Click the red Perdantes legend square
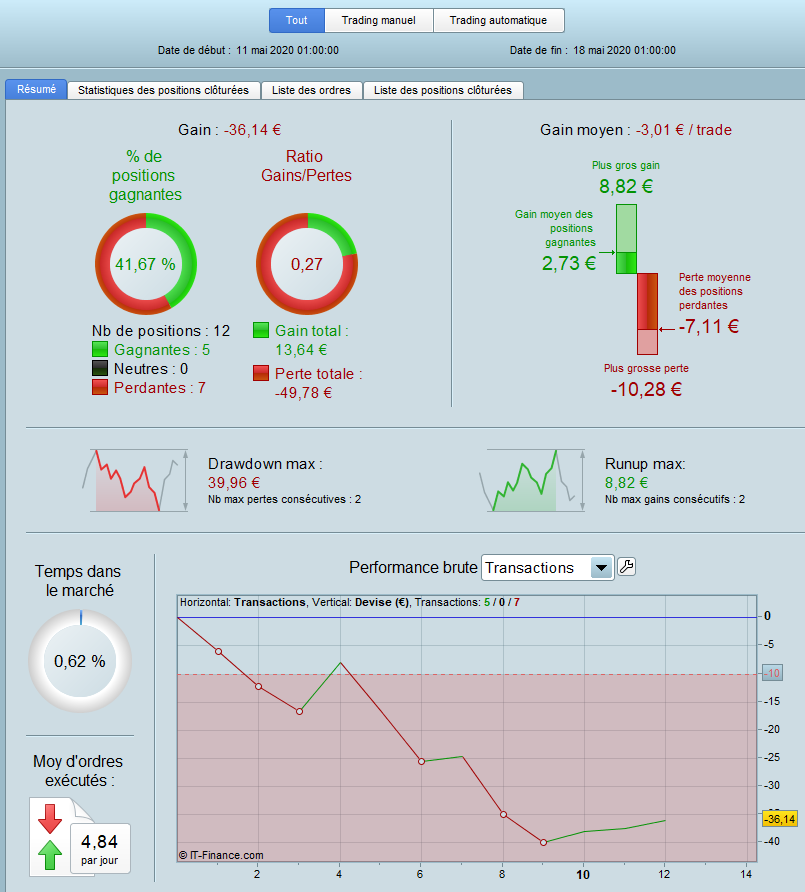This screenshot has width=805, height=892. (x=100, y=387)
